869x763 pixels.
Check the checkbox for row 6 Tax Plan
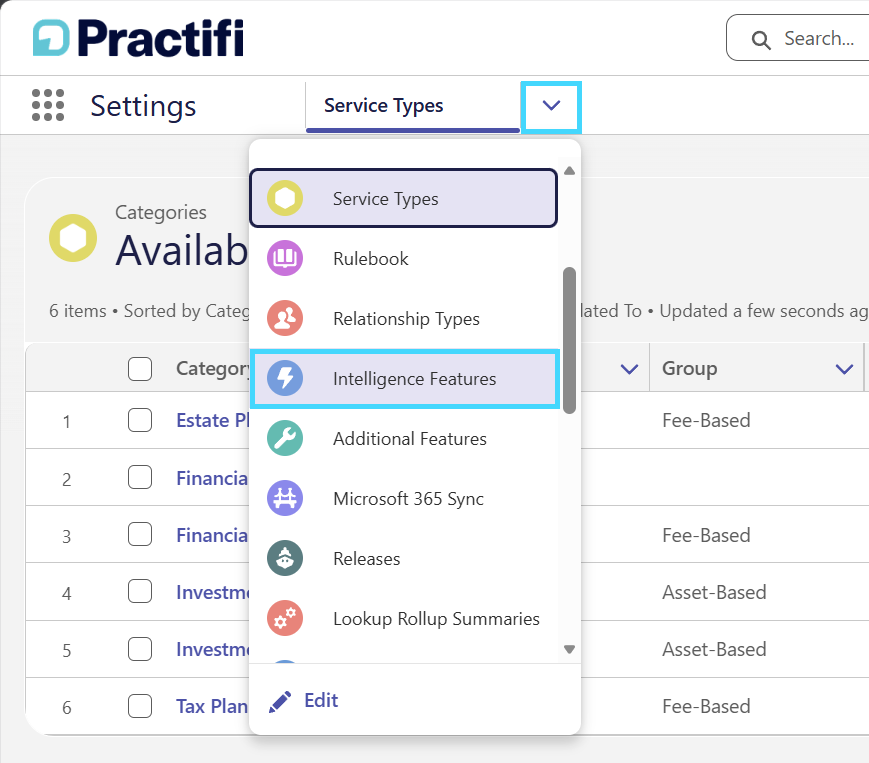point(140,706)
